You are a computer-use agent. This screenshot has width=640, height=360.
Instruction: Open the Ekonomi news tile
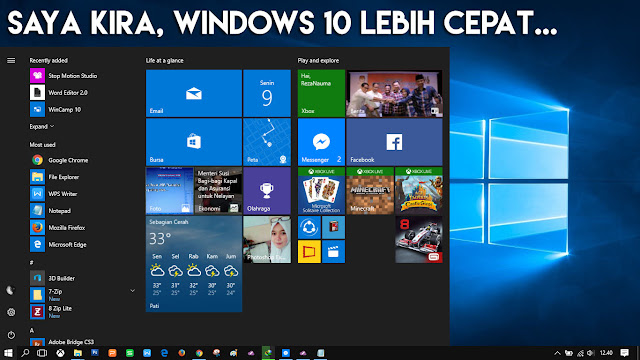tap(218, 191)
